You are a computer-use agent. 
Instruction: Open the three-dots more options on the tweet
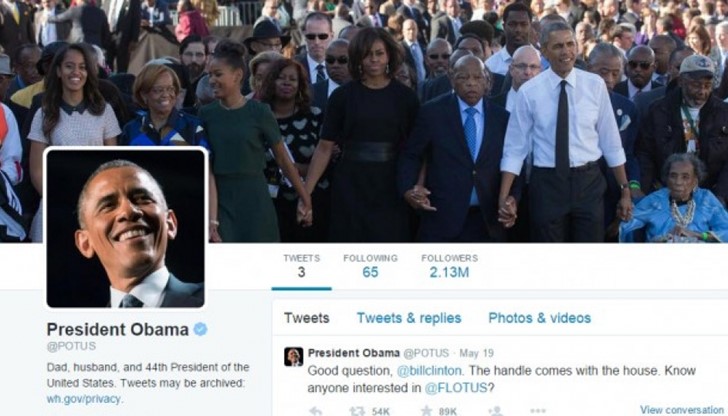538,410
